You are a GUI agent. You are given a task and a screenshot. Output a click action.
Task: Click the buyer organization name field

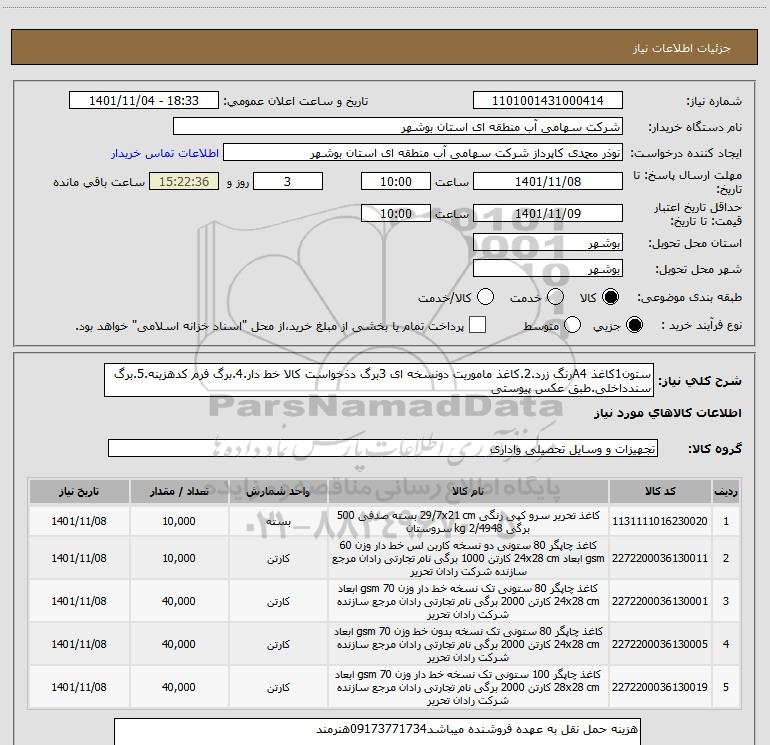[x=398, y=127]
